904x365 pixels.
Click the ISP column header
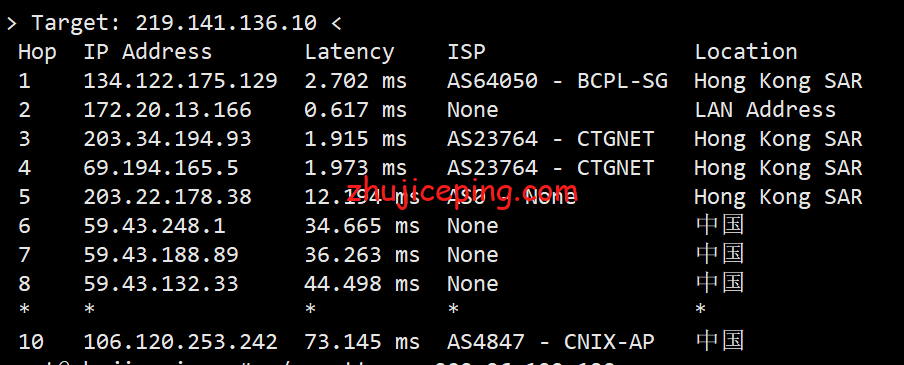point(466,52)
